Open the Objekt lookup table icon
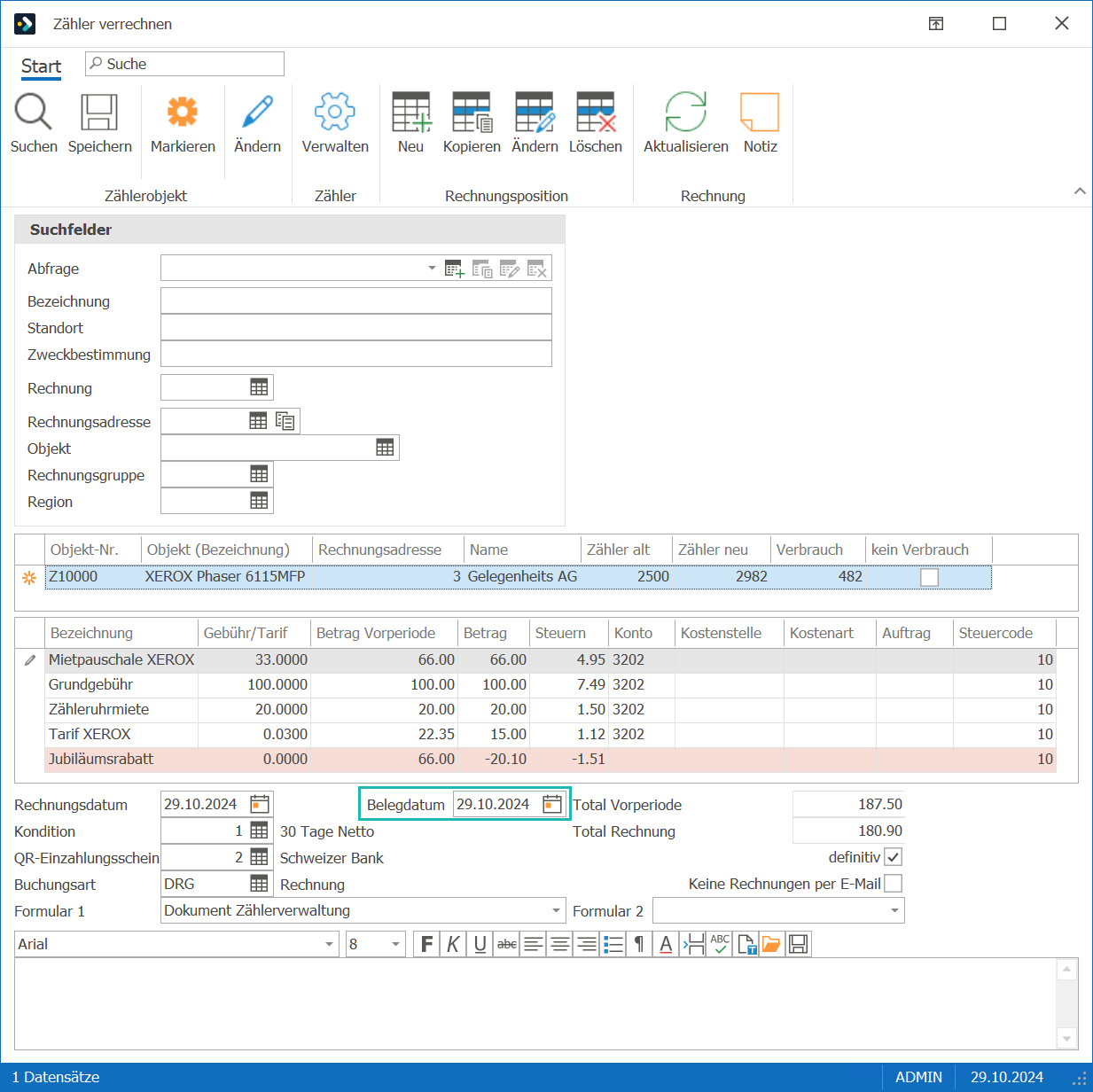The width and height of the screenshot is (1093, 1092). pyautogui.click(x=385, y=448)
